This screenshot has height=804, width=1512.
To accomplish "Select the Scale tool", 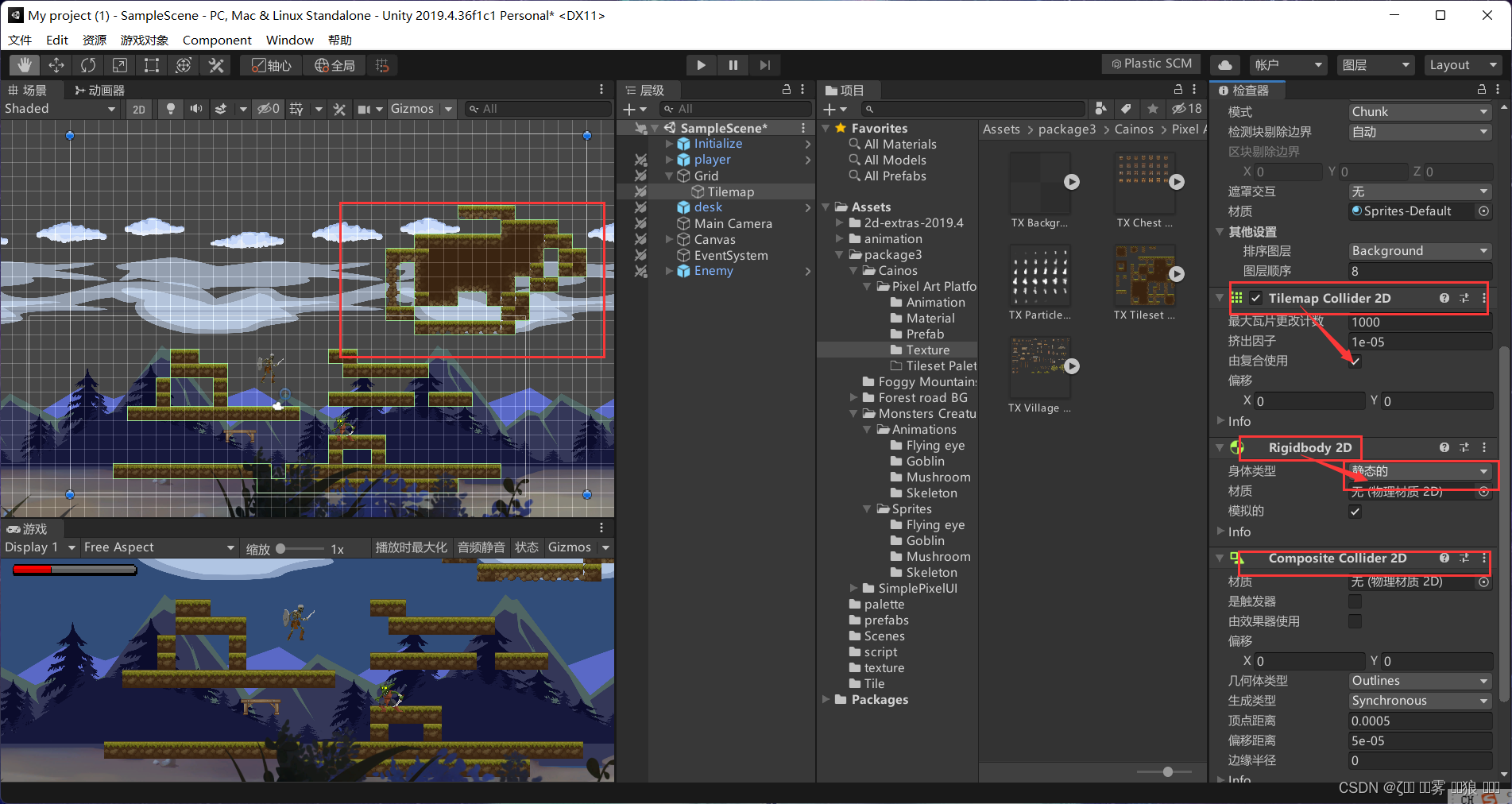I will point(120,65).
